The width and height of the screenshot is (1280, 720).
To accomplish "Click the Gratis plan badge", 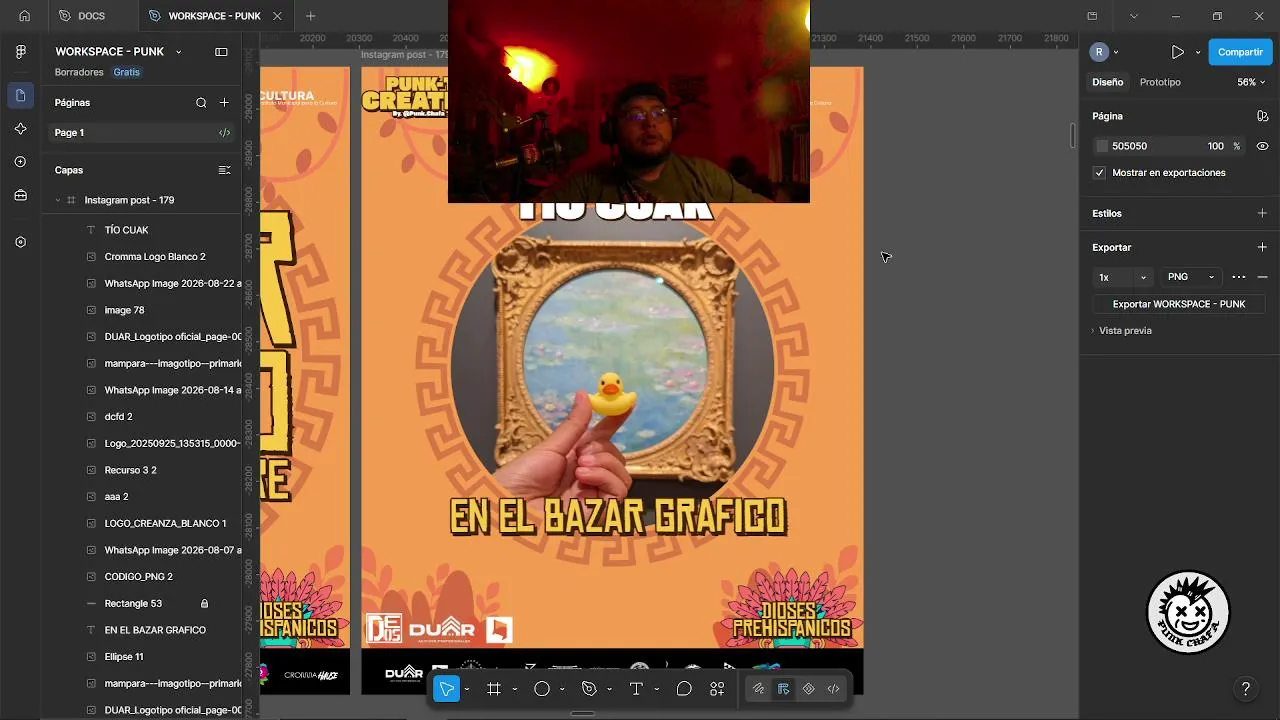I will point(127,72).
